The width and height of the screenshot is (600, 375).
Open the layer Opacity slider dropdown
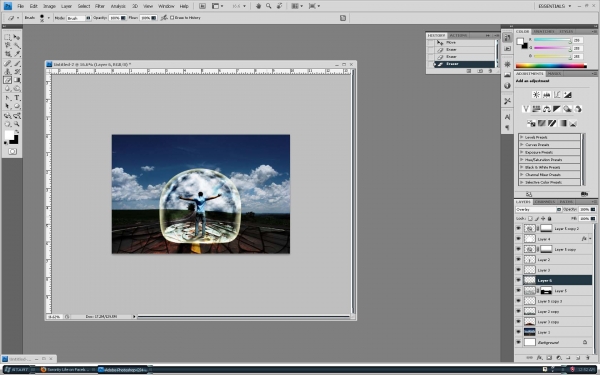click(593, 210)
